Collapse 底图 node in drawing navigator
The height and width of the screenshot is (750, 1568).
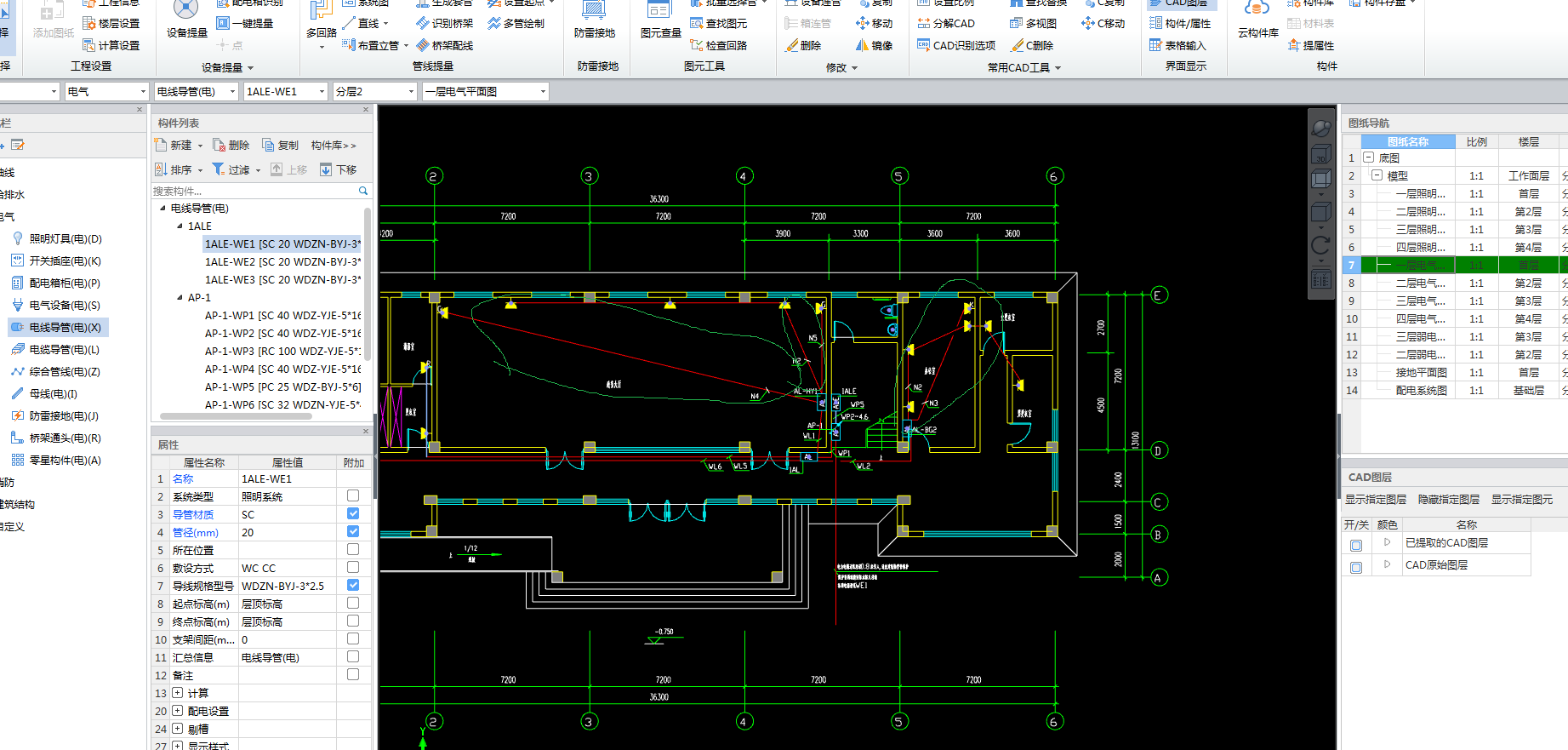pyautogui.click(x=1369, y=157)
